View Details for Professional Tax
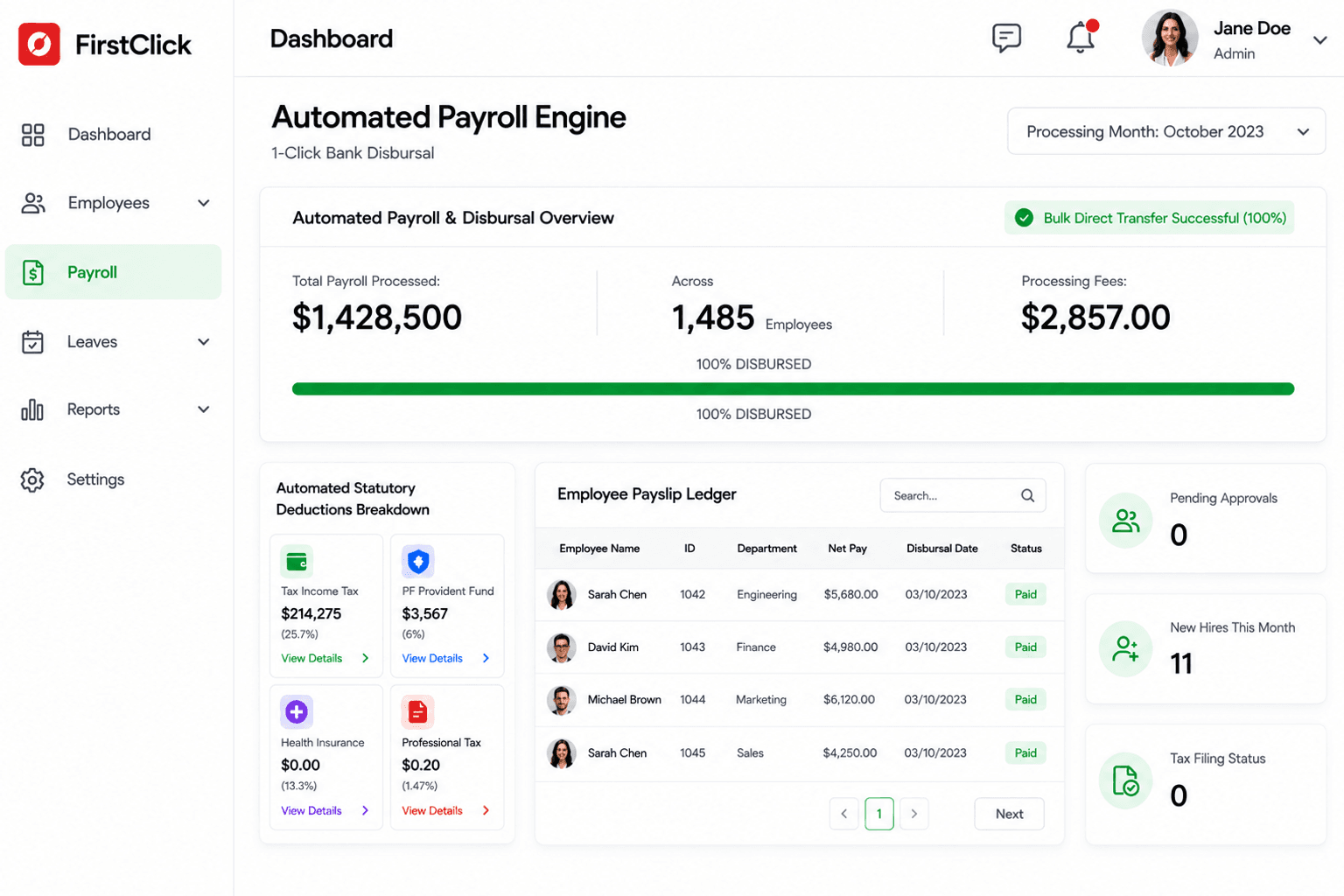This screenshot has width=1344, height=896. click(446, 810)
